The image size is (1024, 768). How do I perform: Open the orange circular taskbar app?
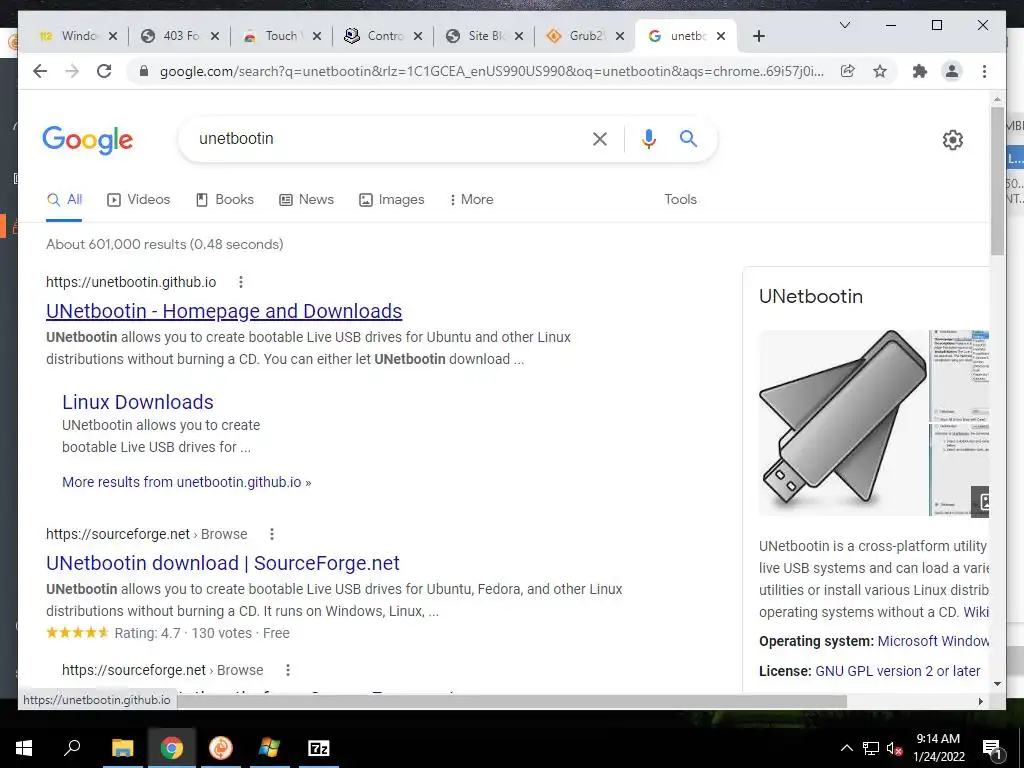(221, 748)
